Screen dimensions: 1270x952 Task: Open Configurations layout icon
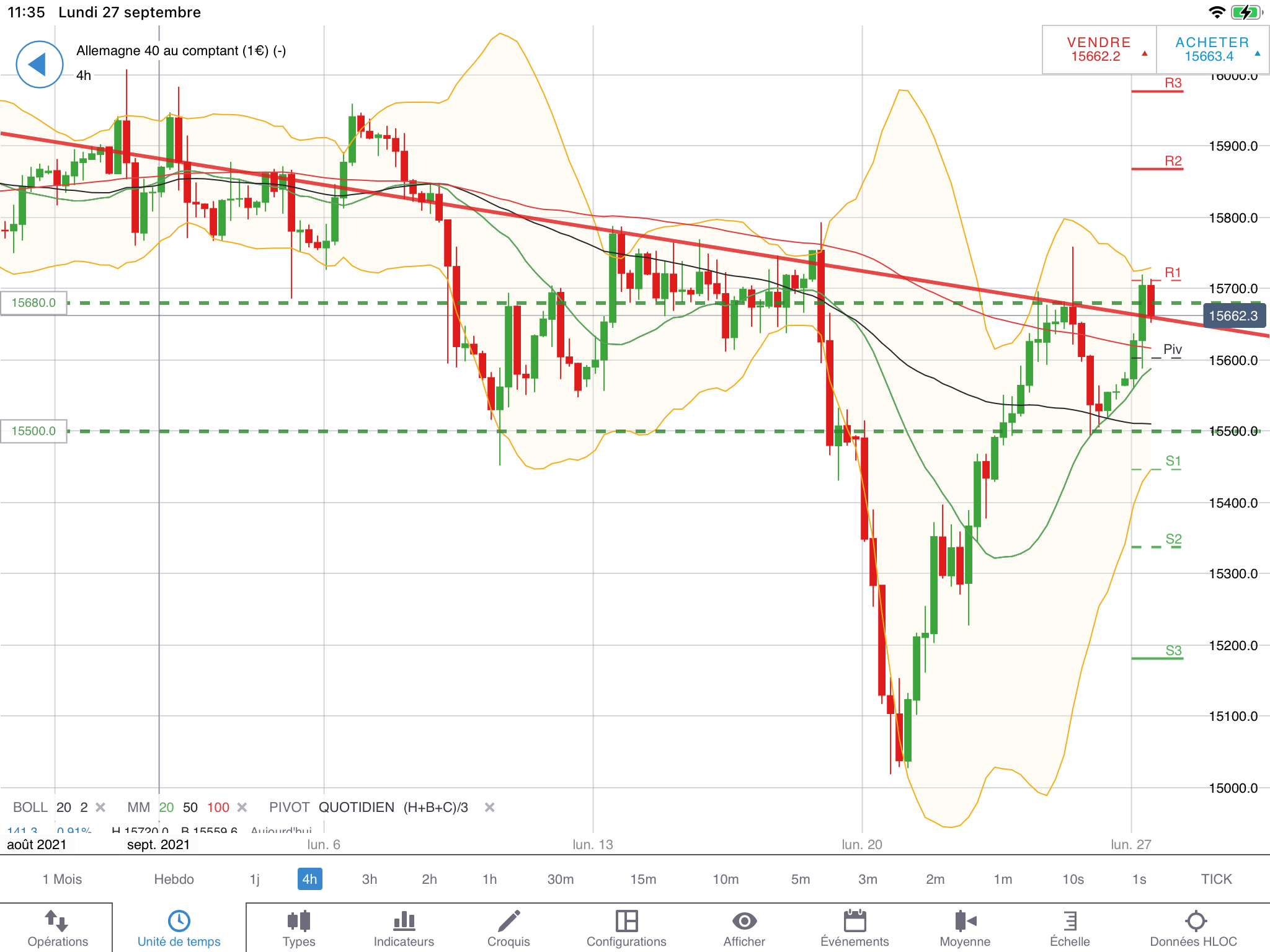(626, 922)
